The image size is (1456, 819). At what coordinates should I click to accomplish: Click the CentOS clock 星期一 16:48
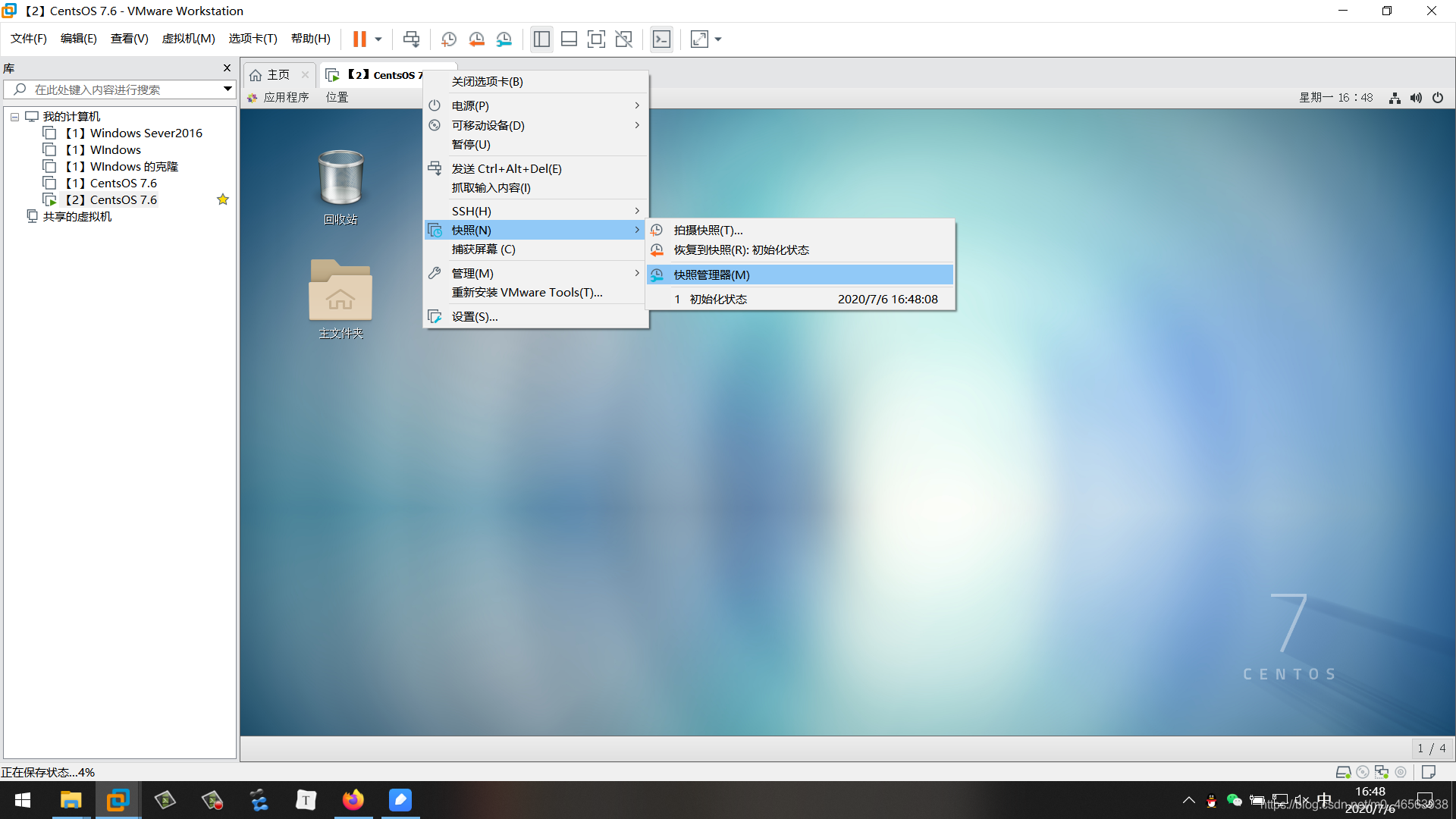(1335, 98)
